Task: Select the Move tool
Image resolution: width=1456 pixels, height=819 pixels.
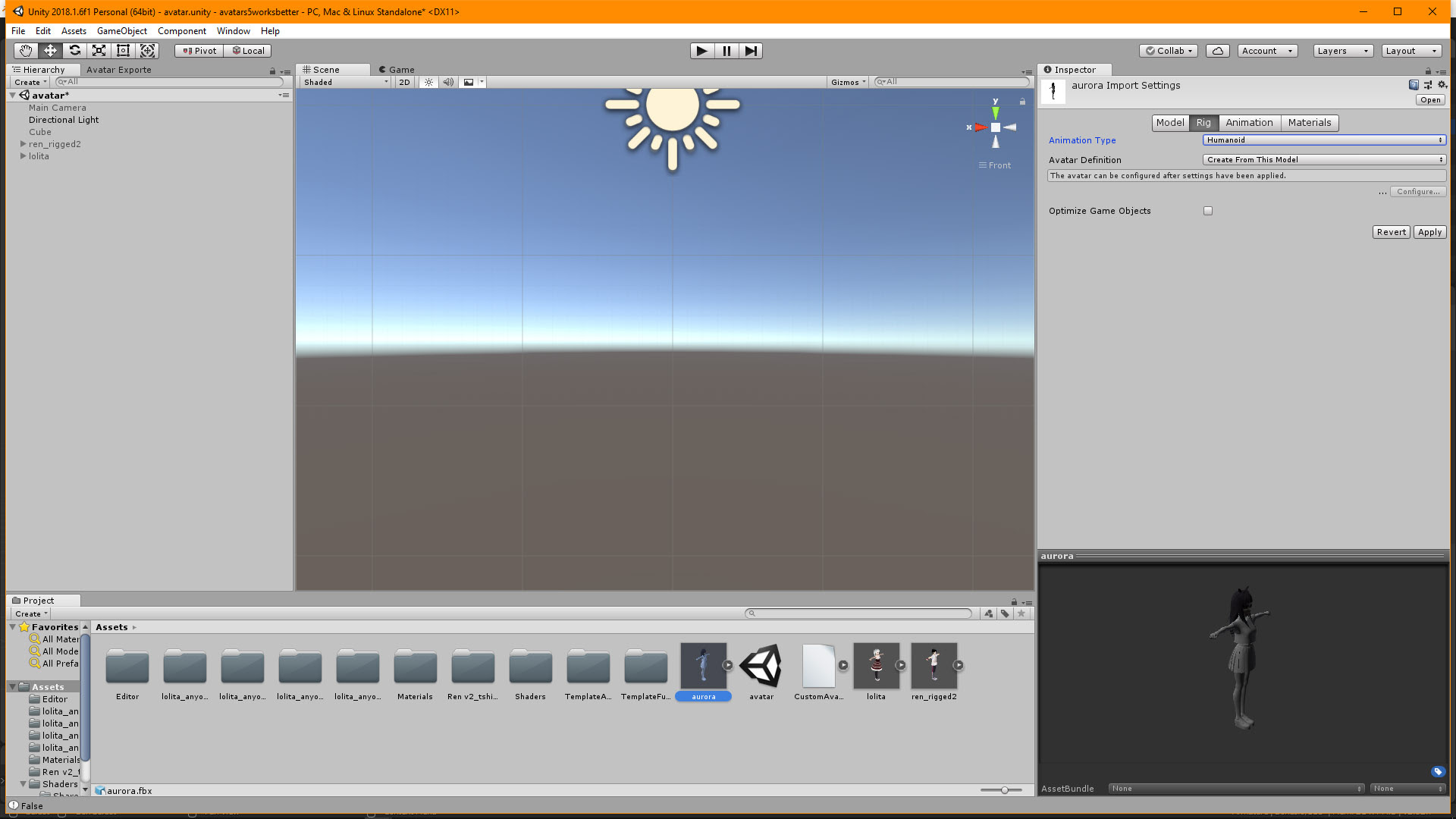Action: (50, 51)
